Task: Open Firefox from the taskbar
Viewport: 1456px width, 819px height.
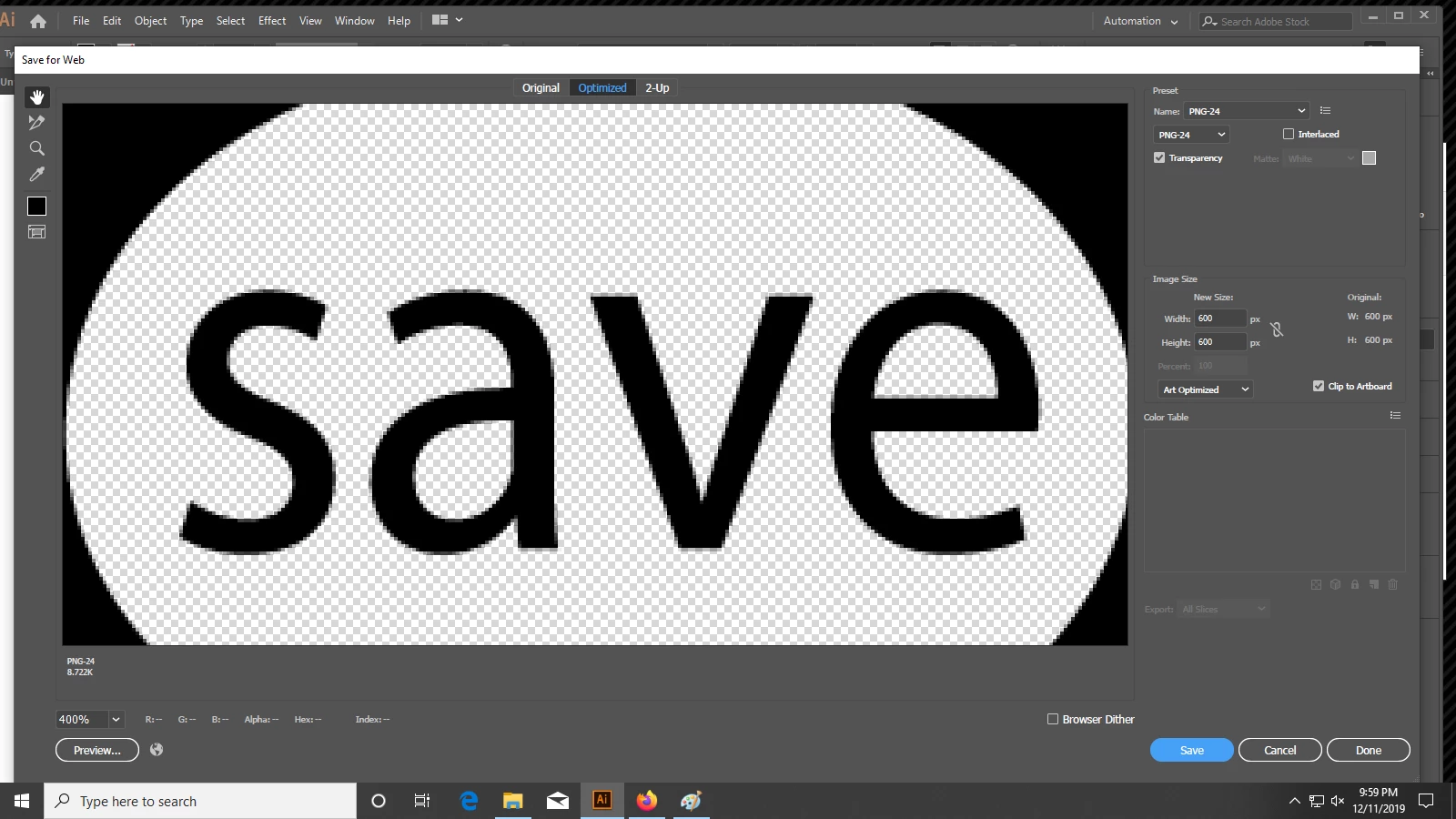Action: (647, 801)
